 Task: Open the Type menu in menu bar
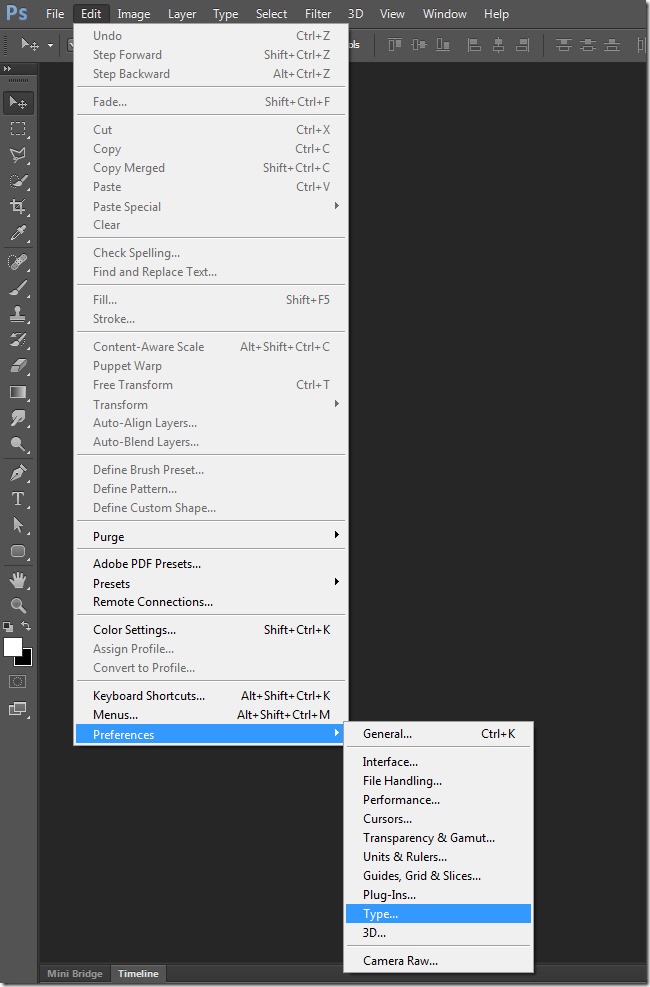point(225,13)
